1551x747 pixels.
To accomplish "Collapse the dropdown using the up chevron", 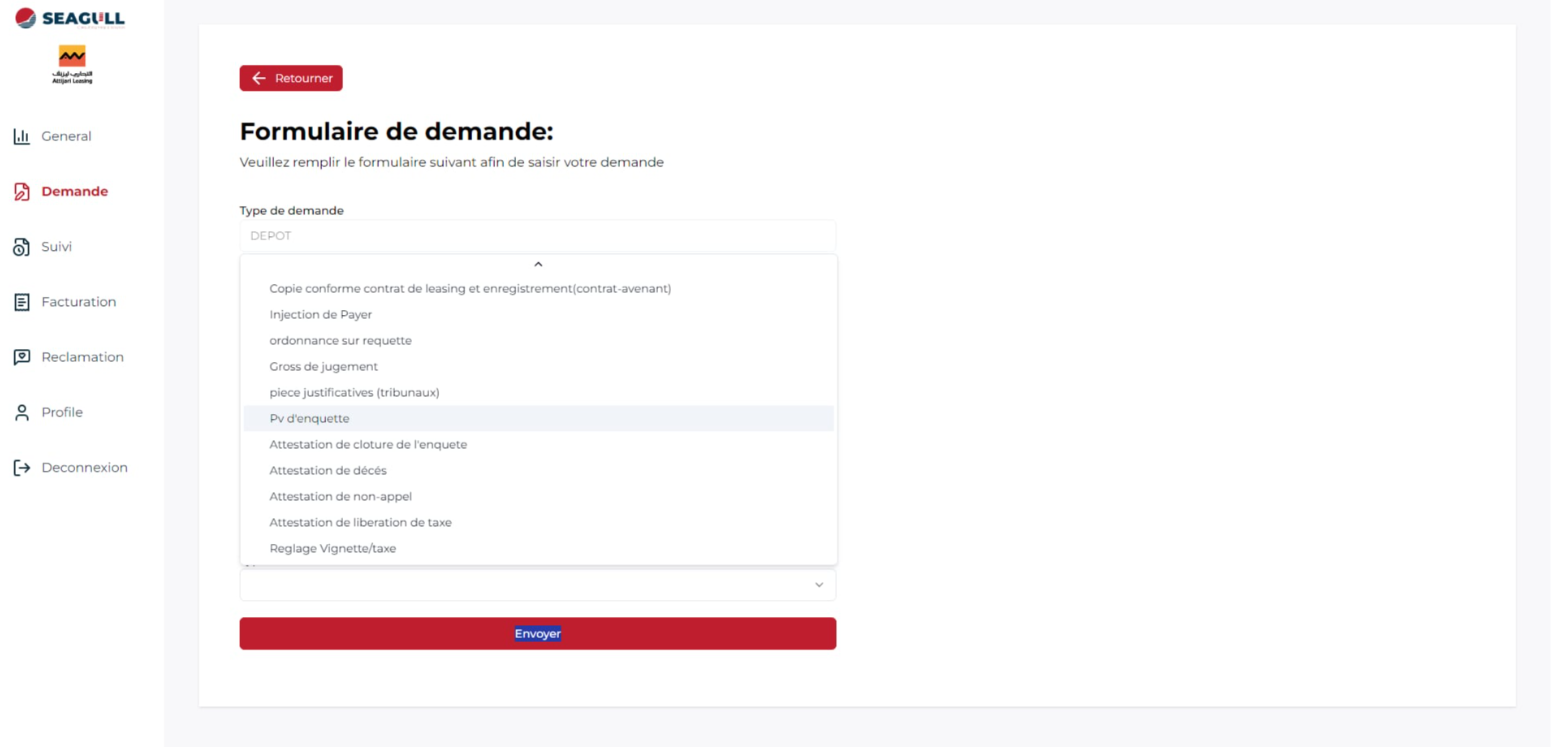I will pos(538,265).
